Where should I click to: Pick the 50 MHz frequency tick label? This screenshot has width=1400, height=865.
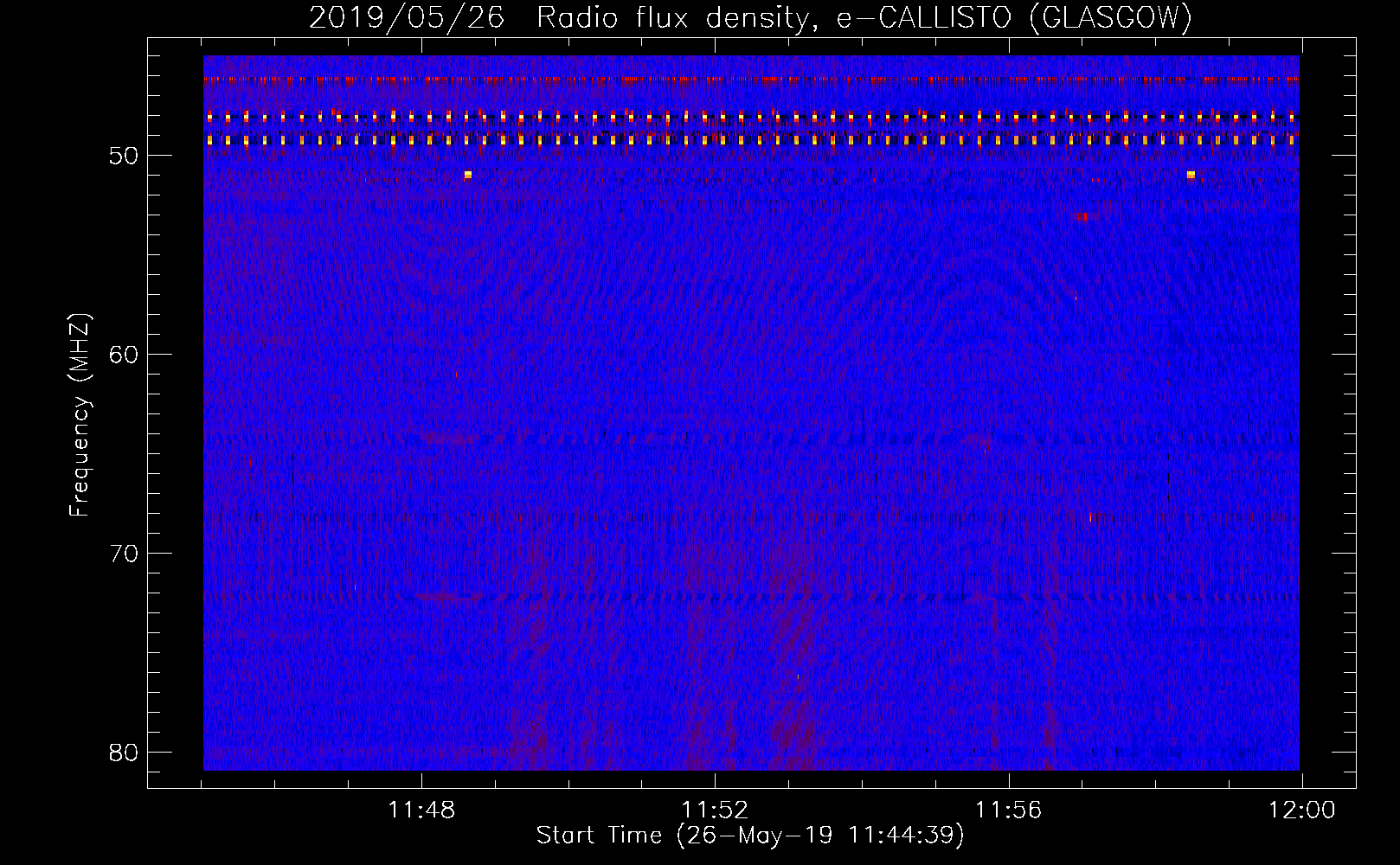[124, 156]
